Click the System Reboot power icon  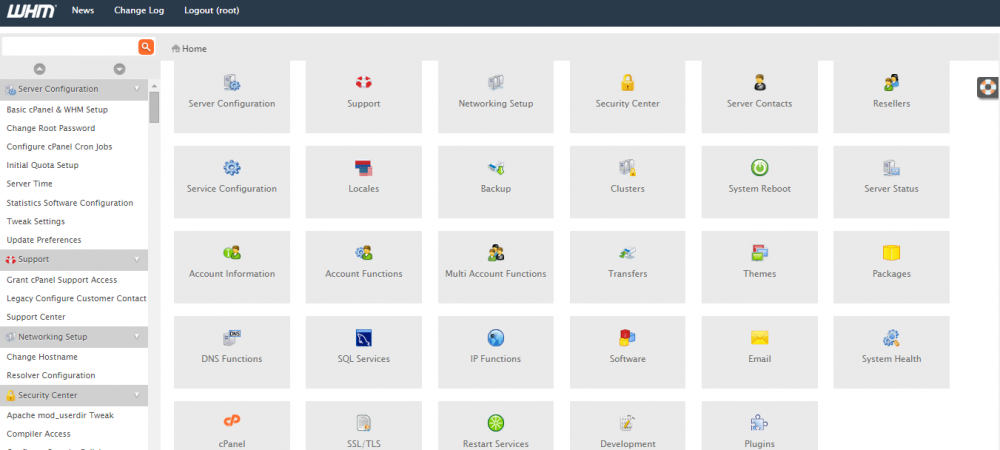759,168
